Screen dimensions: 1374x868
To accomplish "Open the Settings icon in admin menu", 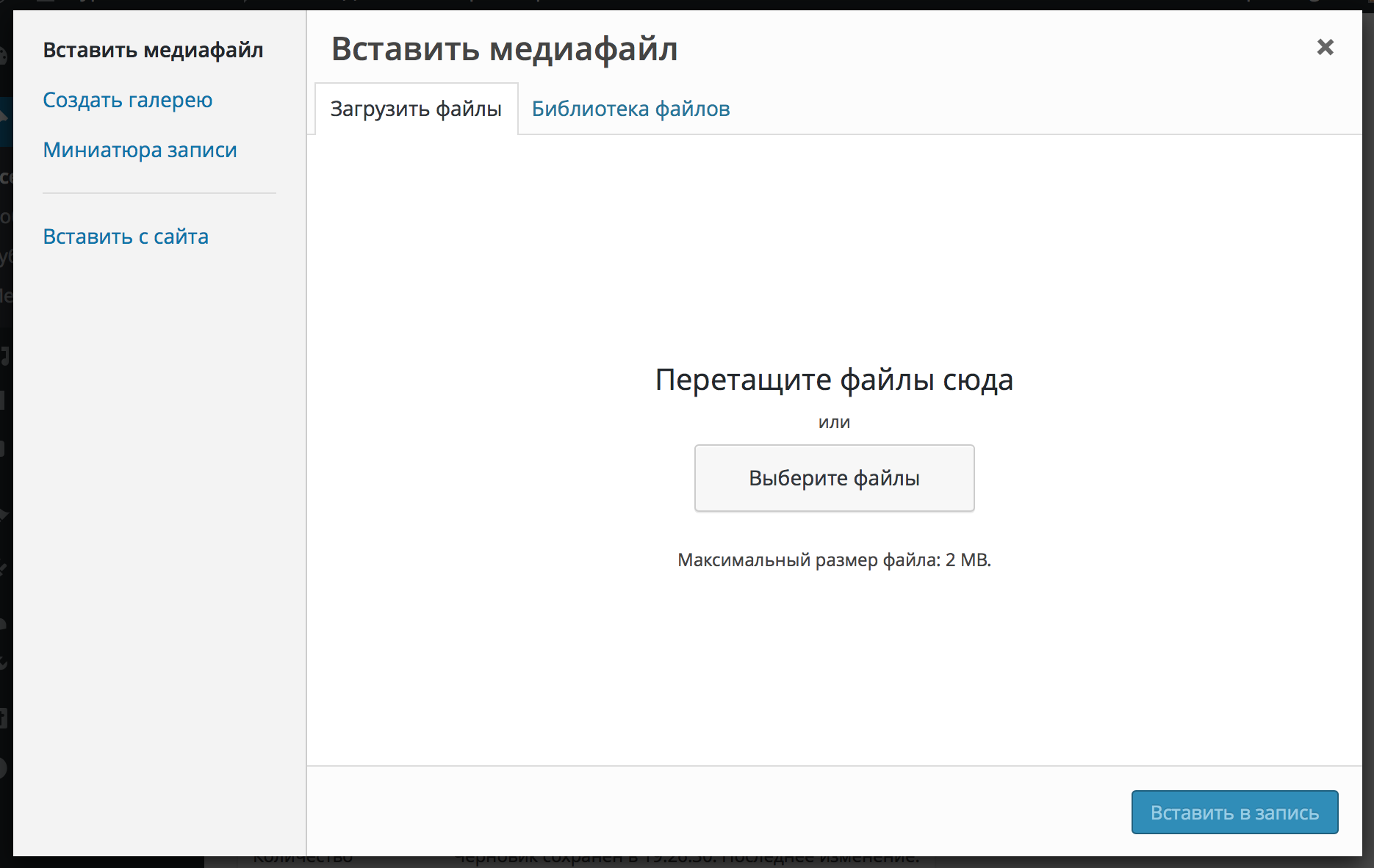I will click(x=4, y=717).
